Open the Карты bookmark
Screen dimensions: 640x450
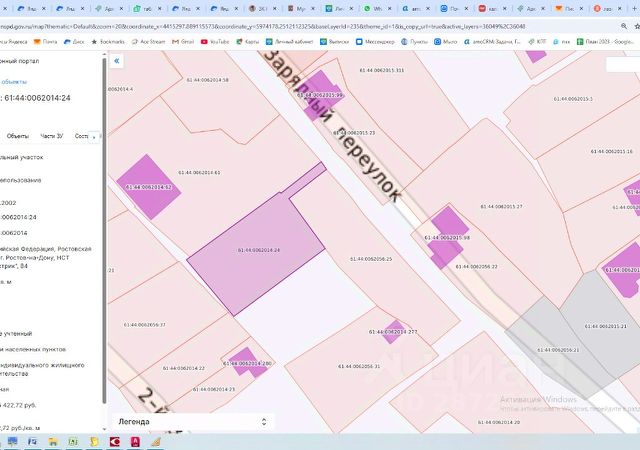(x=247, y=42)
